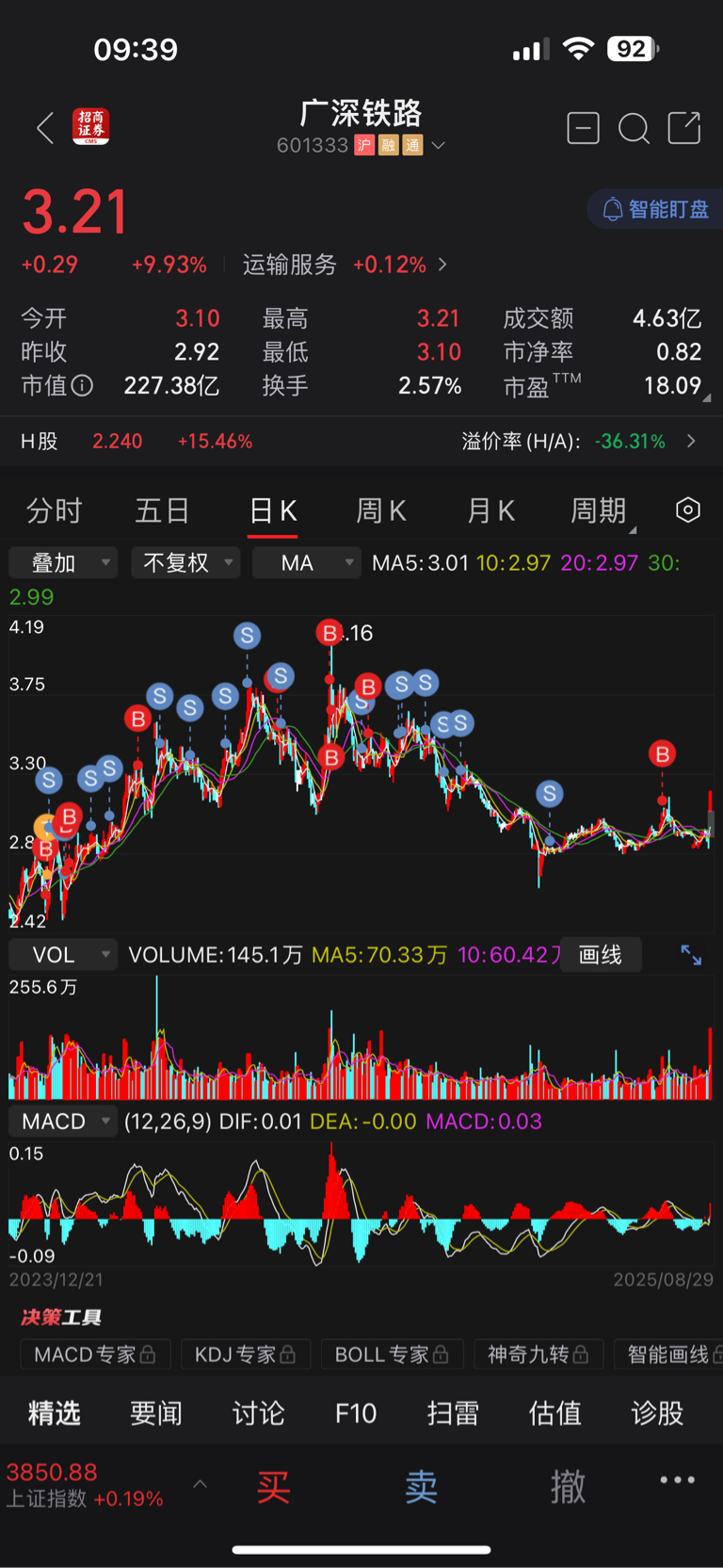This screenshot has width=723, height=1568.
Task: Expand chart to fullscreen icon
Action: [x=691, y=955]
